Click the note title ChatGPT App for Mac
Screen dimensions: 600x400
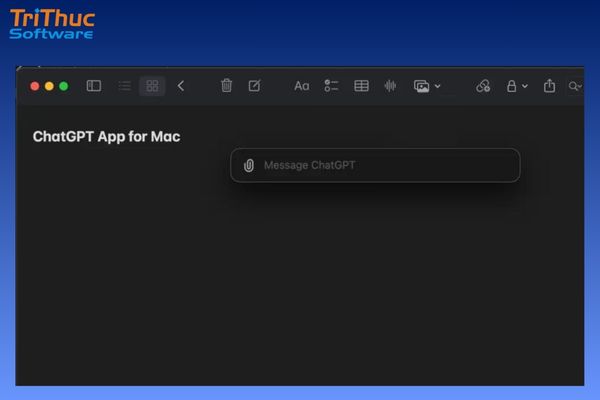[x=106, y=137]
